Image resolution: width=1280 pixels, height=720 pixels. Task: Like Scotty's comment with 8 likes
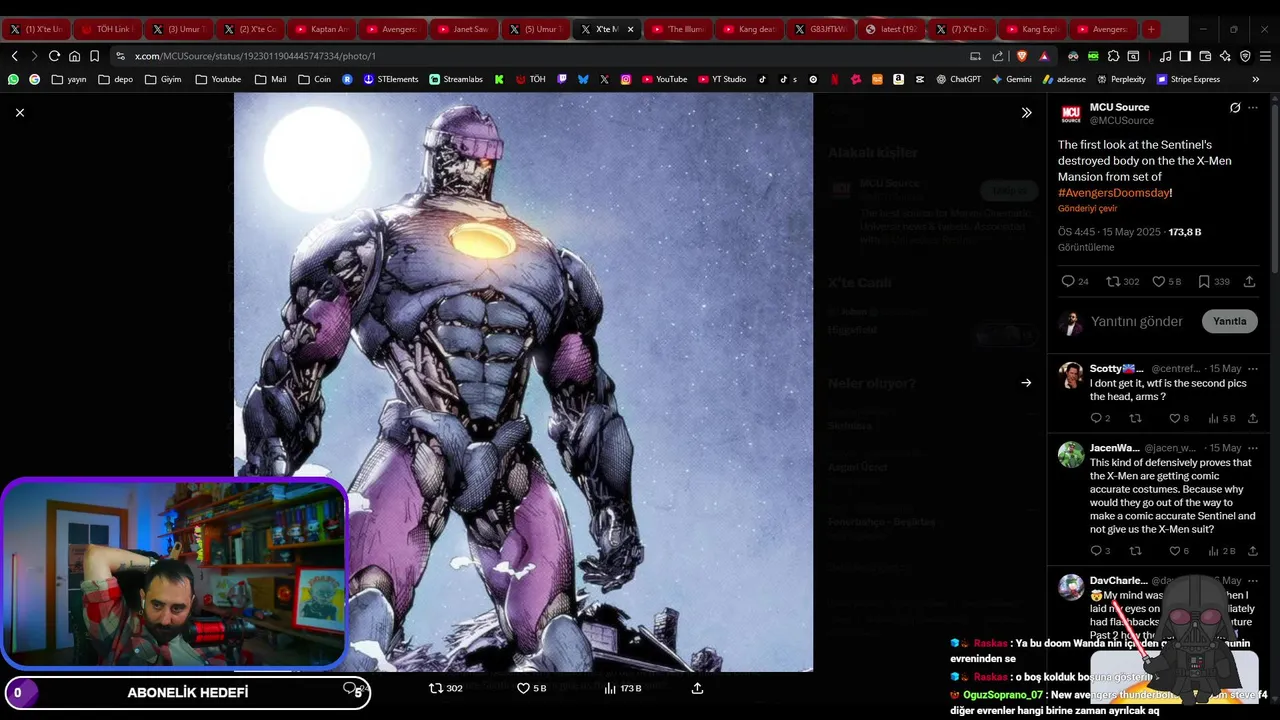click(1179, 418)
